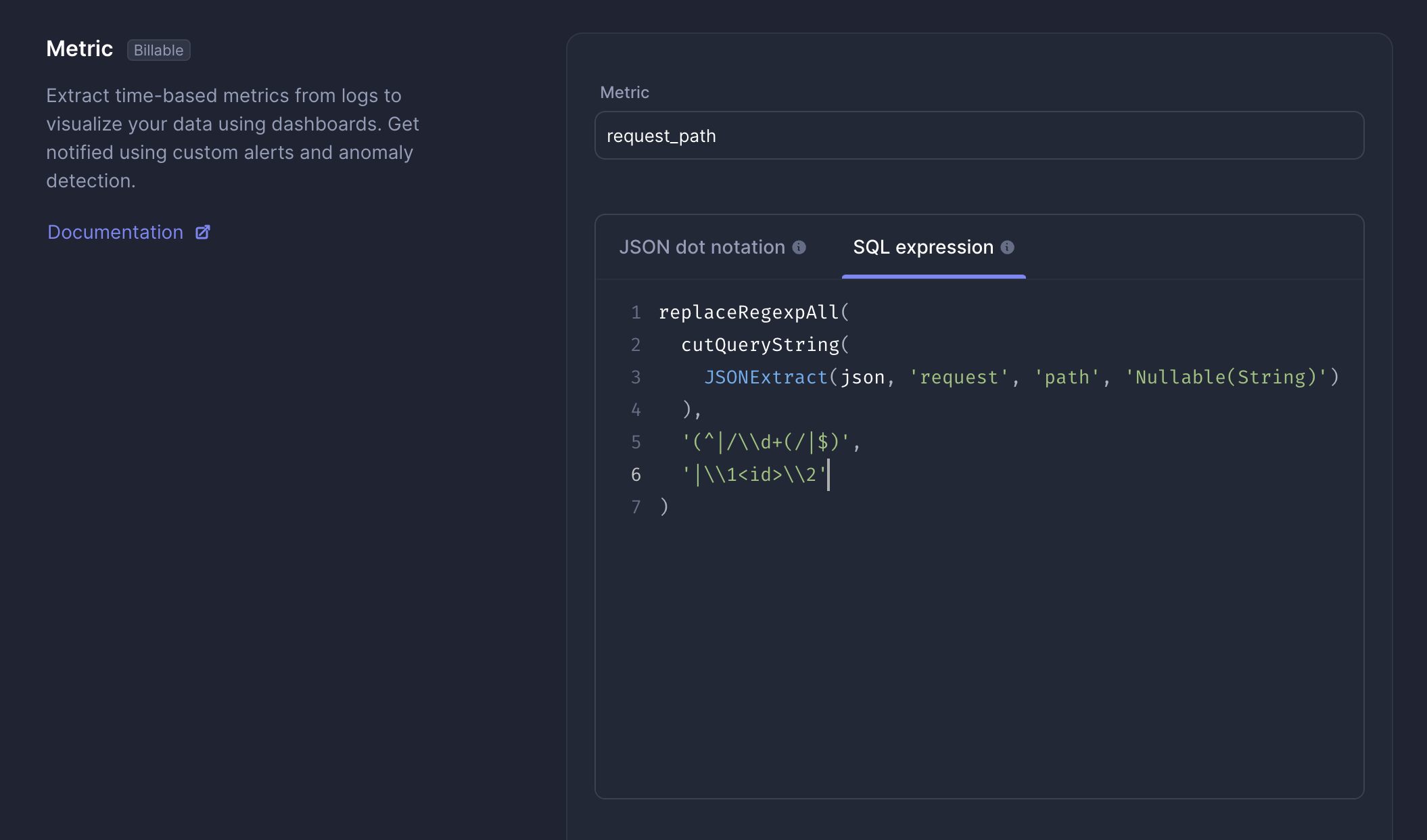Click the cutQueryString function in editor
The width and height of the screenshot is (1427, 840).
click(x=759, y=345)
